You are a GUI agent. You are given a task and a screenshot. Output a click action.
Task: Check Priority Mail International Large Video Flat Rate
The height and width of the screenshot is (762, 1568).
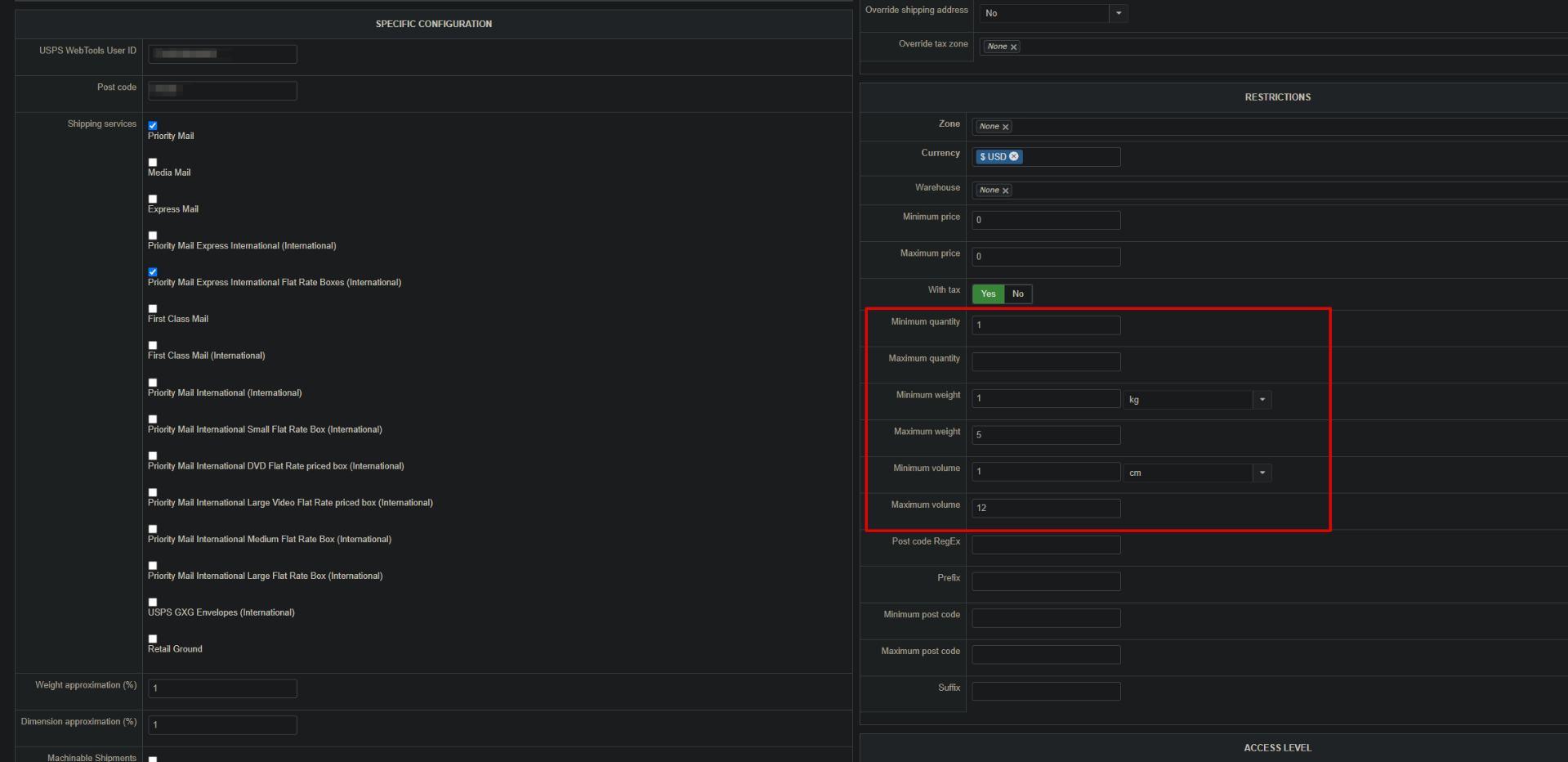pyautogui.click(x=153, y=493)
